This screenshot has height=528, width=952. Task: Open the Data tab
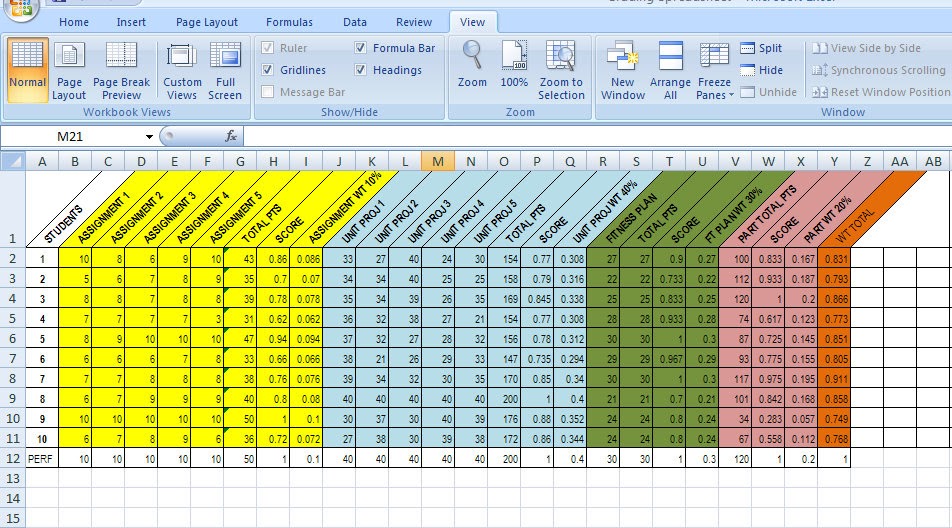(x=355, y=22)
